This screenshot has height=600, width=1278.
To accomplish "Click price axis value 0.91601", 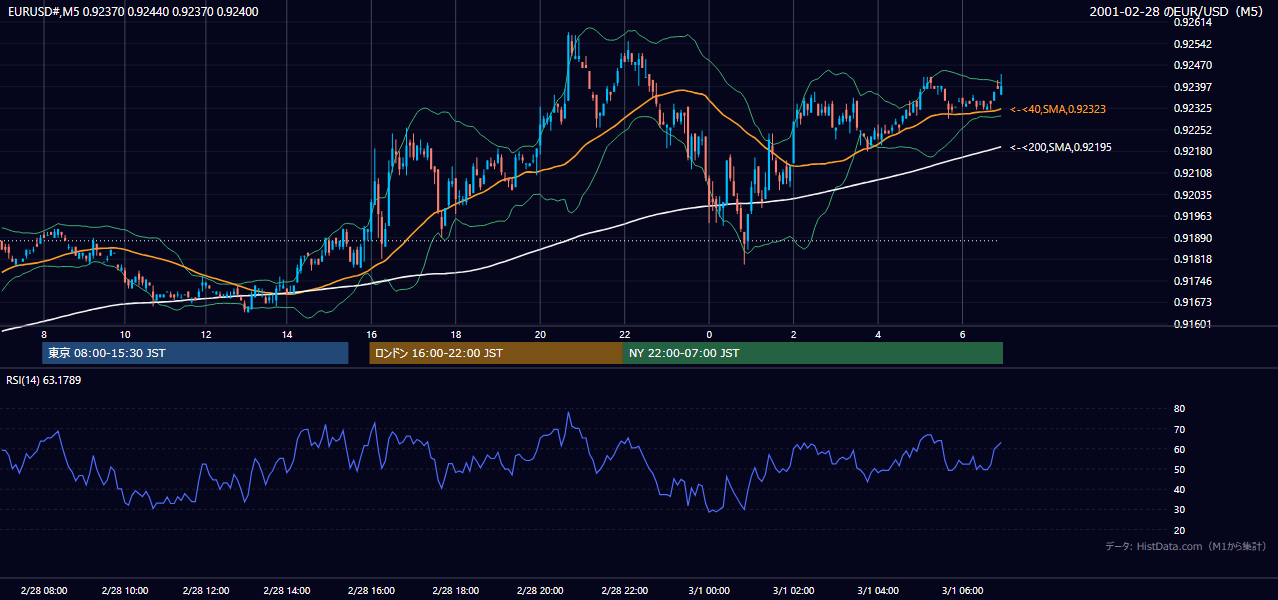I will [x=1193, y=324].
